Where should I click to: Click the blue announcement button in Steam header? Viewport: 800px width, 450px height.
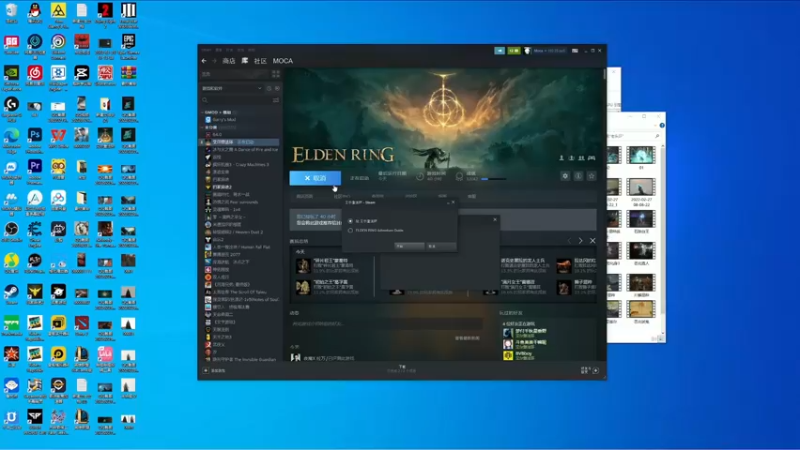click(499, 51)
